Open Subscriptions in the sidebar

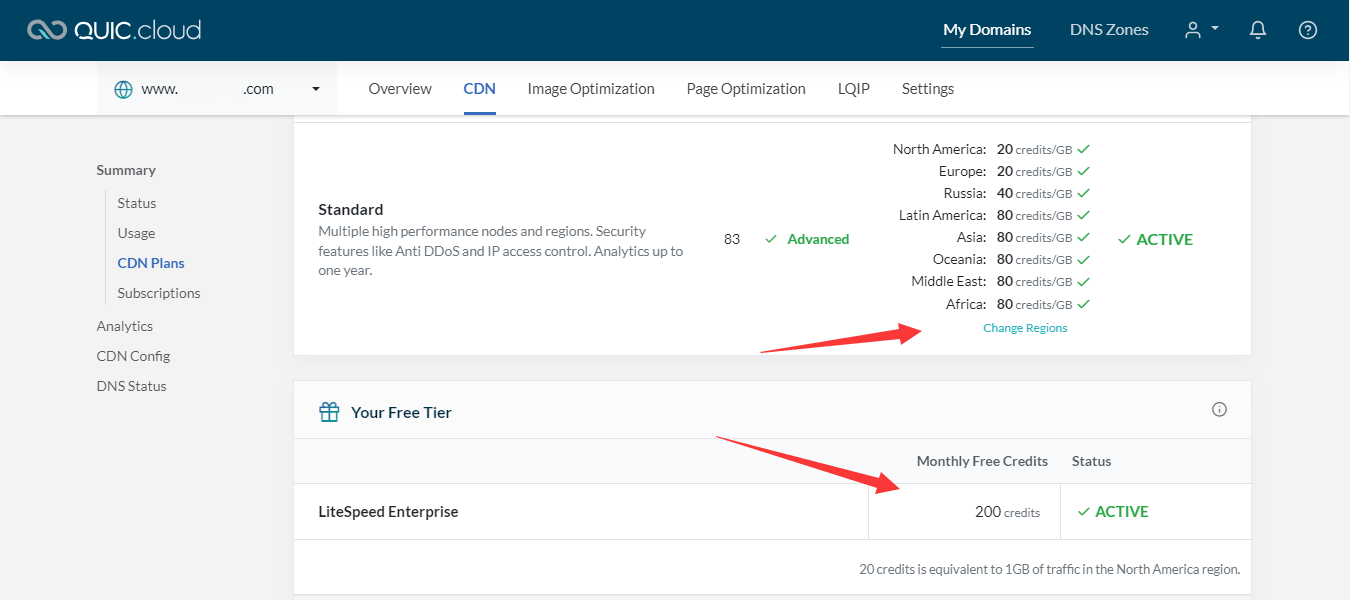pyautogui.click(x=159, y=293)
